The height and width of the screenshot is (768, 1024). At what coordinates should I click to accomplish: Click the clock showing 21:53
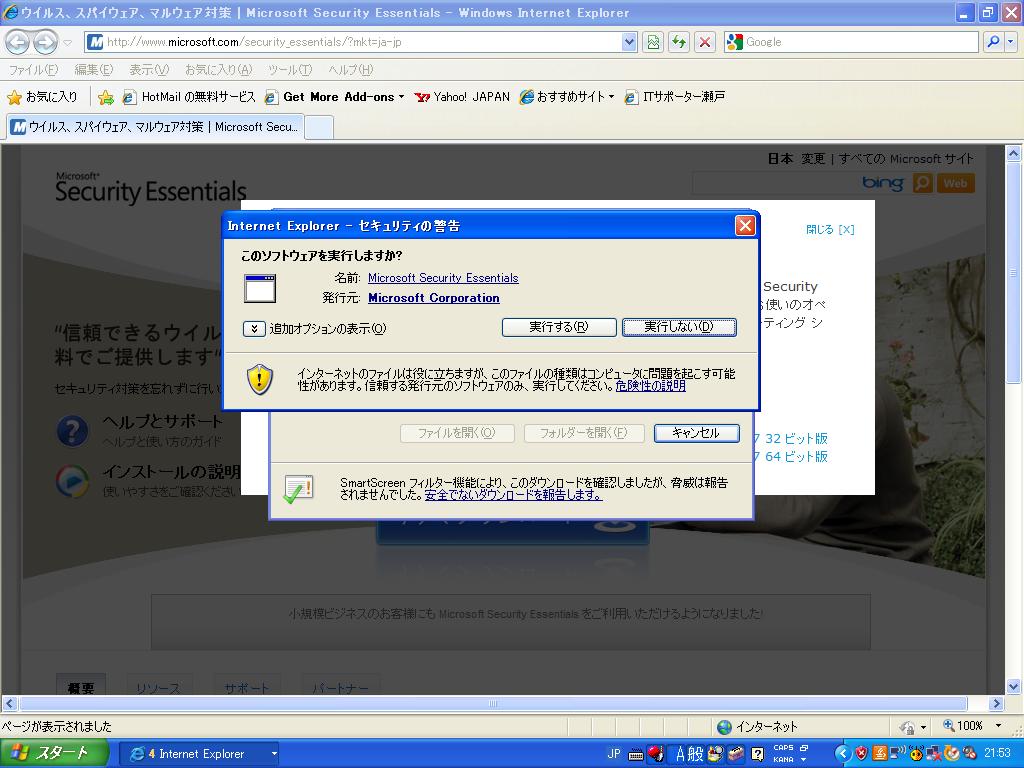tap(997, 753)
